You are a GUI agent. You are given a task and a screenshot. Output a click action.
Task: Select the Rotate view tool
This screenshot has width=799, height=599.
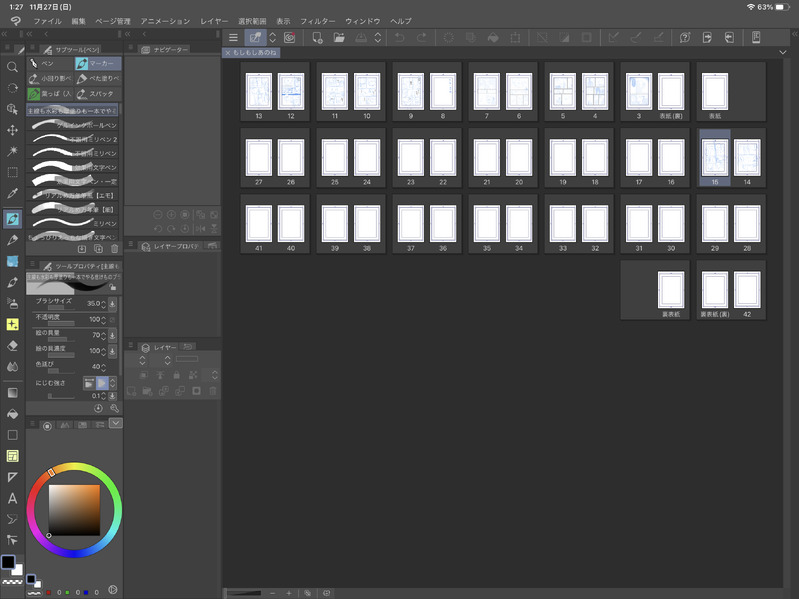tap(12, 88)
